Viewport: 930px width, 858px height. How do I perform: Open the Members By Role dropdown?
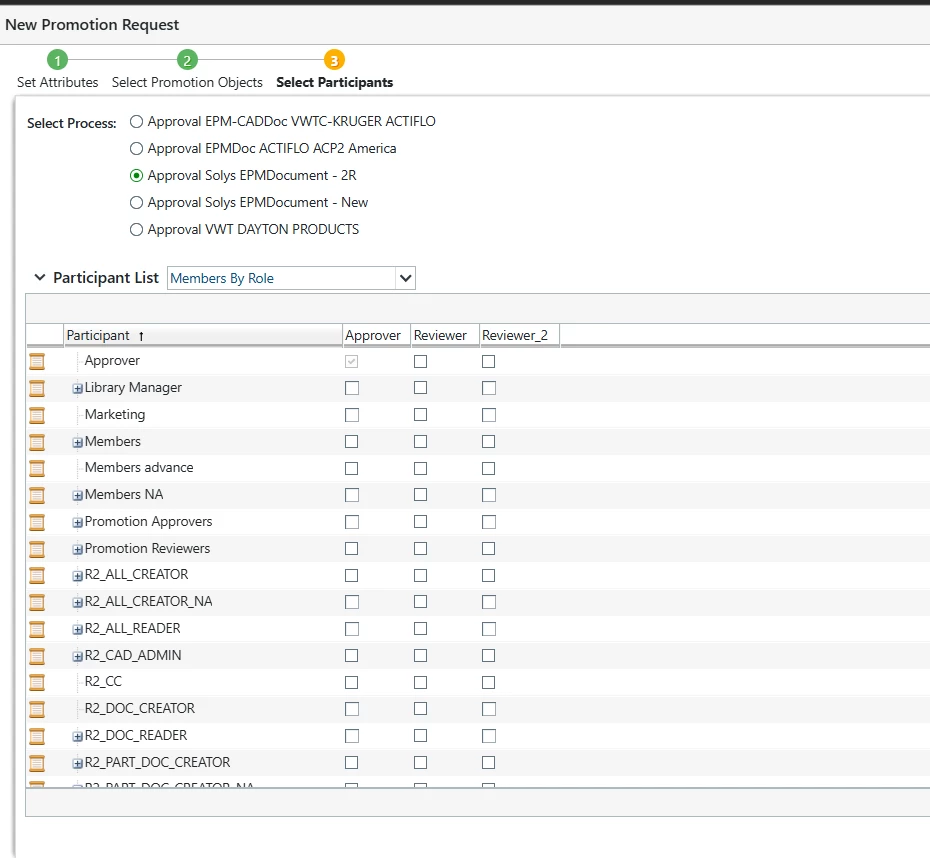click(x=406, y=278)
